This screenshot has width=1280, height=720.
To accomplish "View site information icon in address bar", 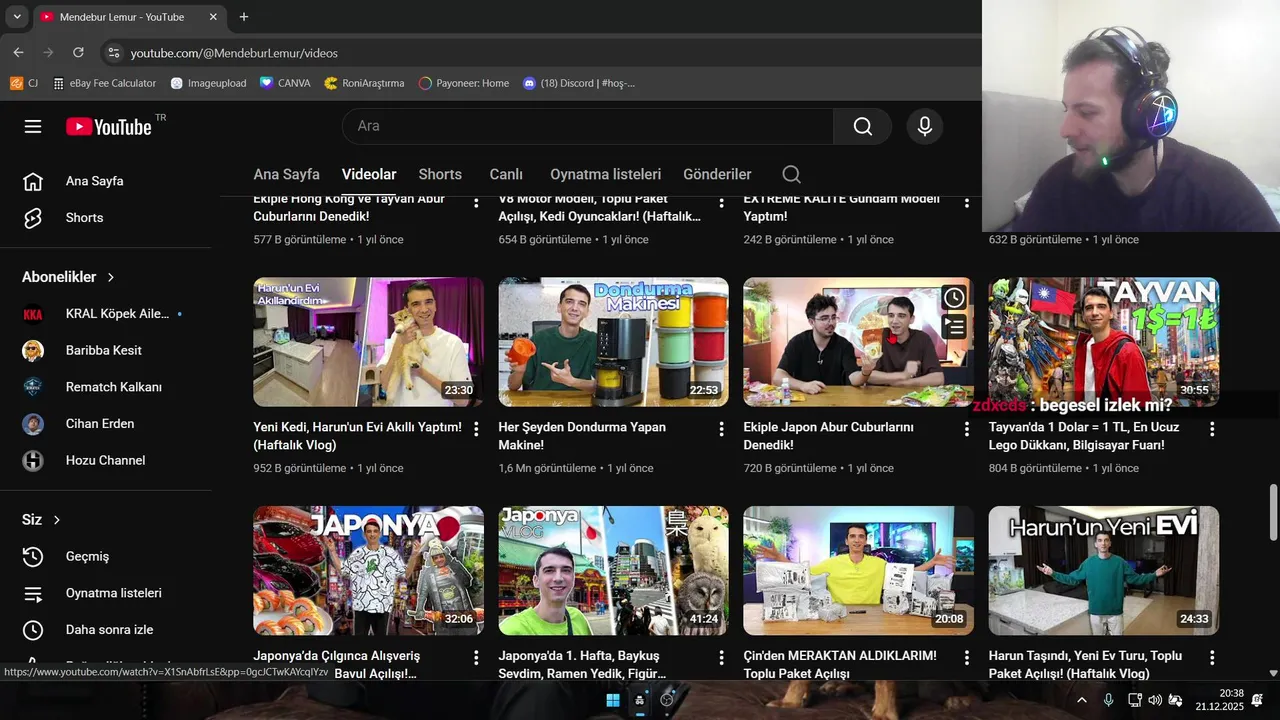I will 114,52.
